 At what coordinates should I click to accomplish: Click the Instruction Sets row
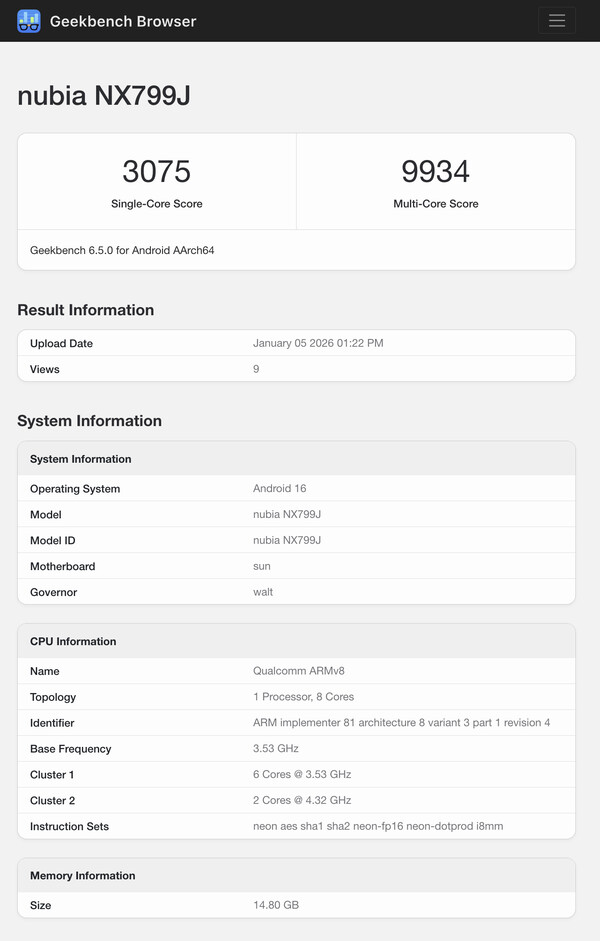click(300, 826)
